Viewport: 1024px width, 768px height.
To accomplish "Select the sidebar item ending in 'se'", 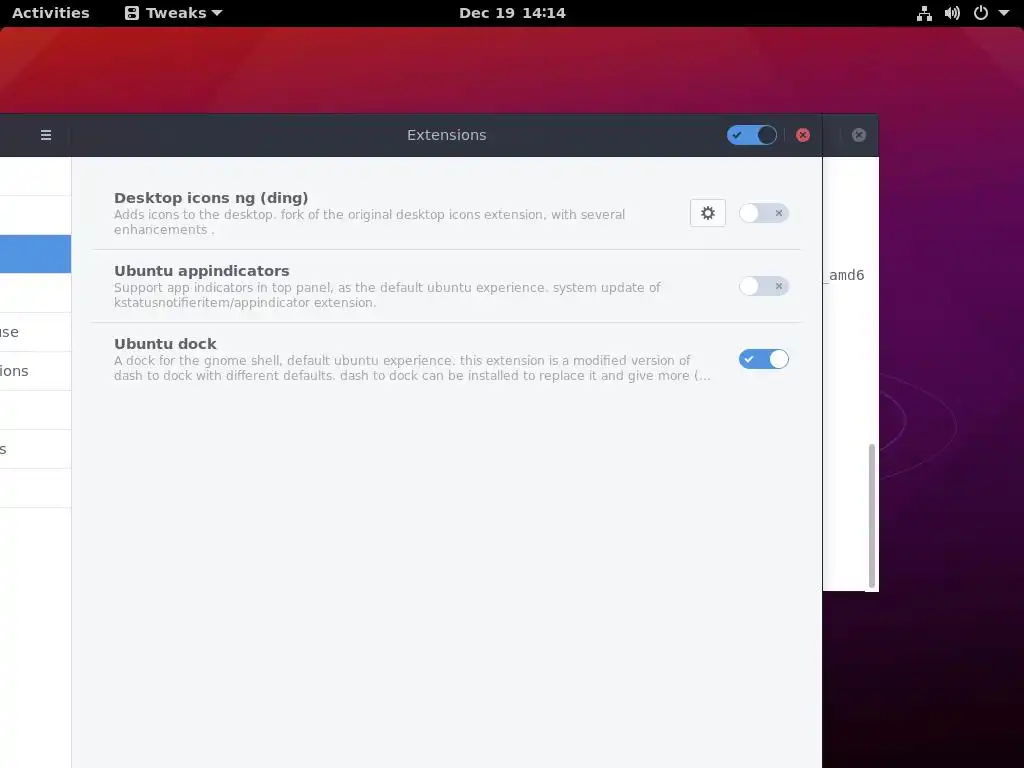I will [35, 332].
